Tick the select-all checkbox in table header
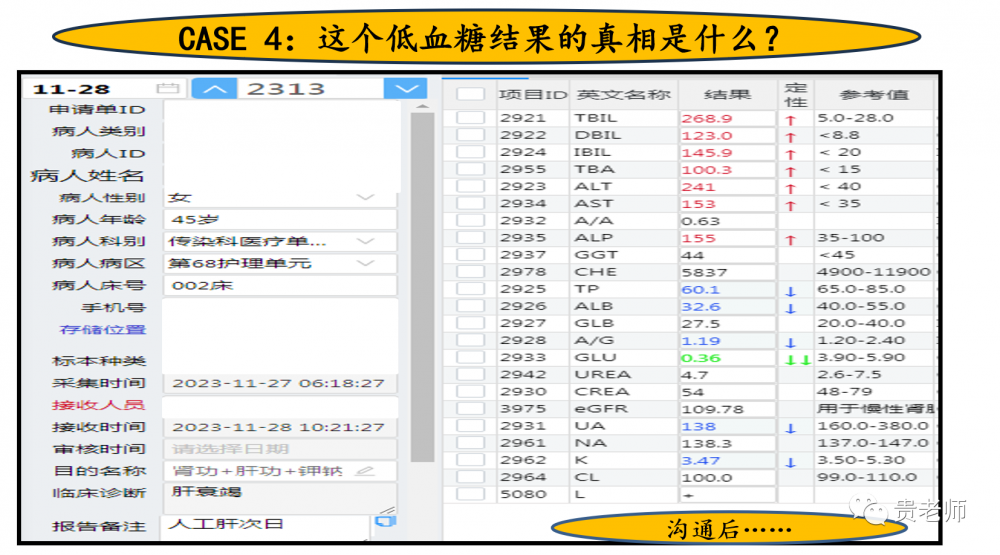The height and width of the screenshot is (555, 1000). tap(470, 95)
